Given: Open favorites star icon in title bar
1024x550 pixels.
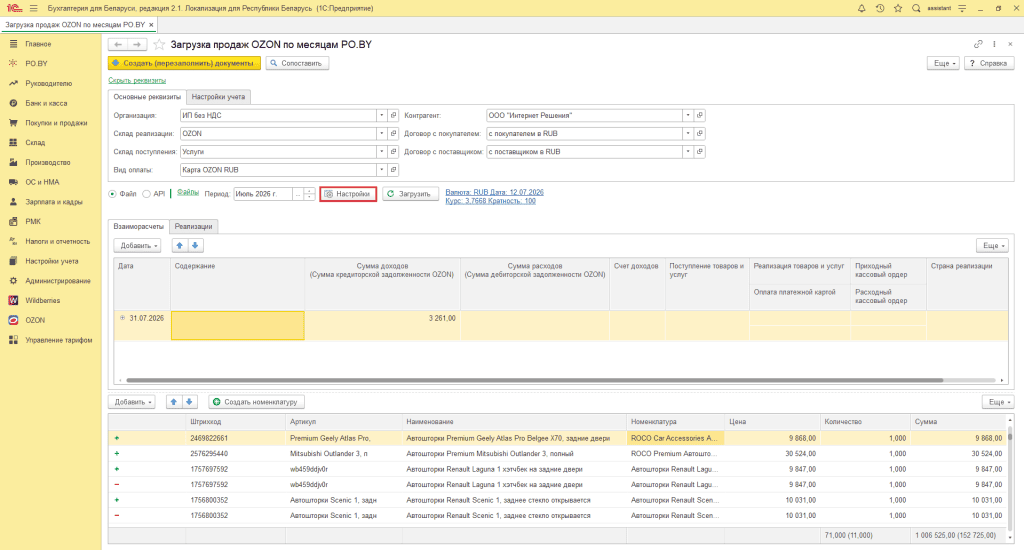Looking at the screenshot, I should (898, 8).
